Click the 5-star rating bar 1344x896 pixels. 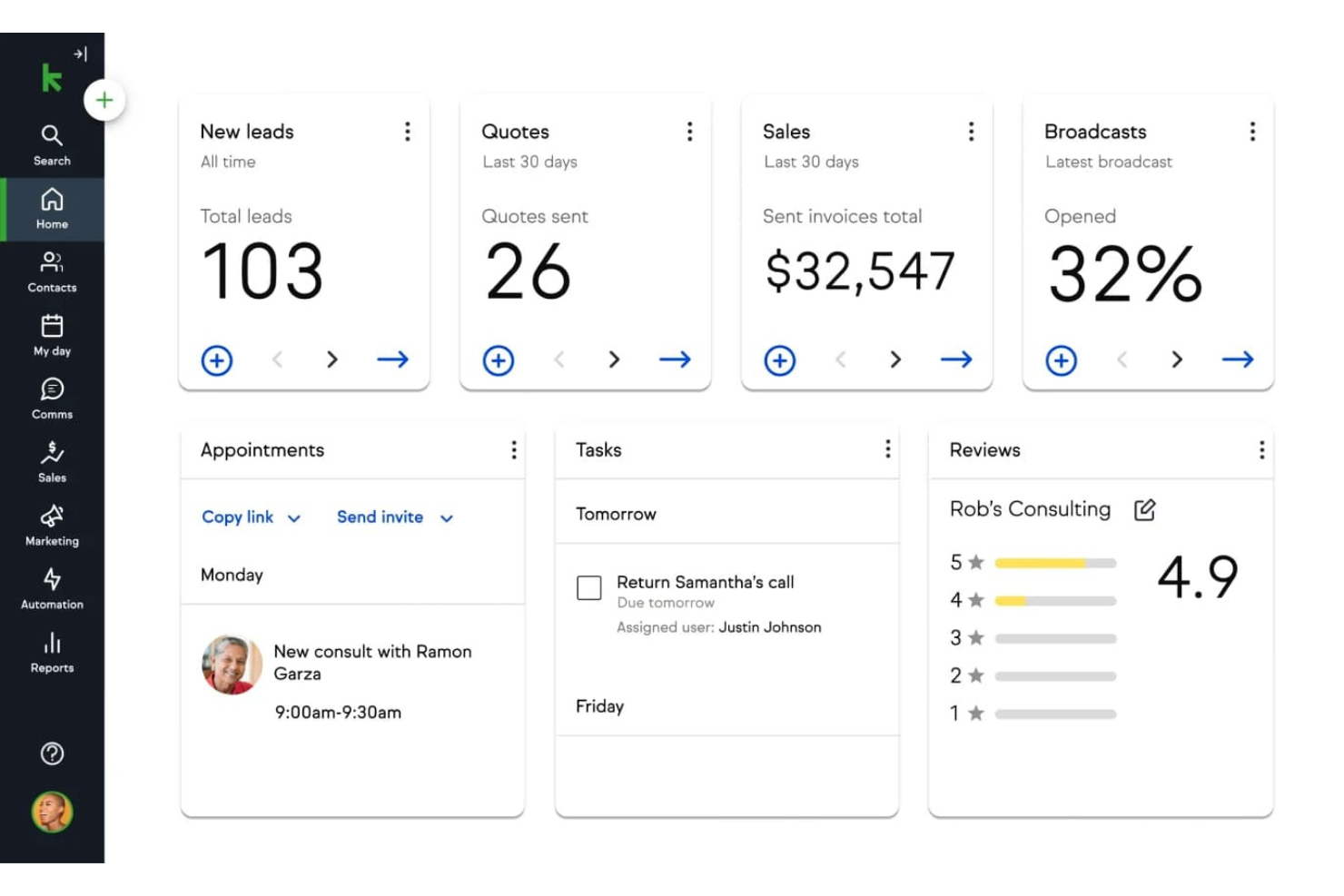click(x=1056, y=563)
